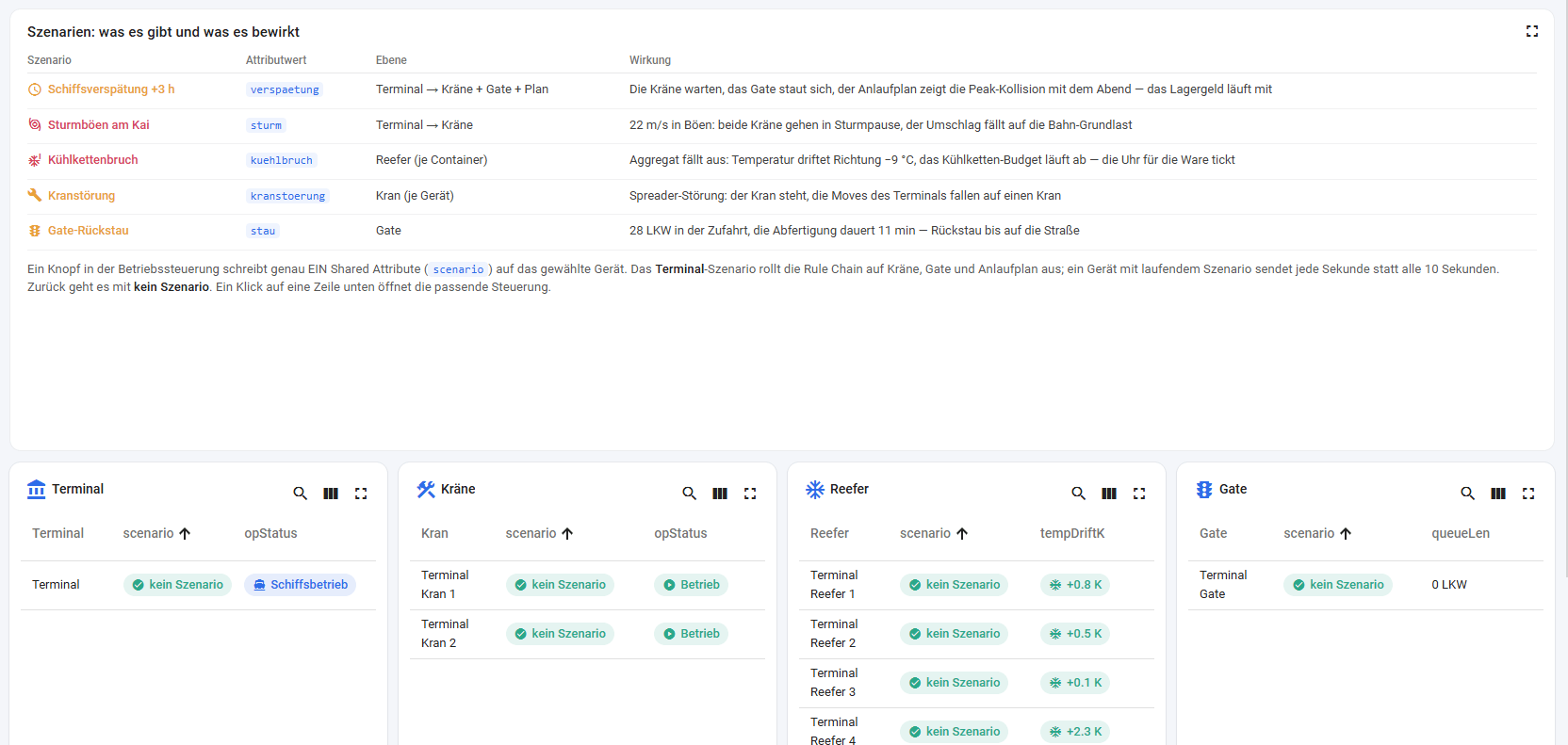
Task: Click Betrieb status badge for Kran 1
Action: click(691, 585)
